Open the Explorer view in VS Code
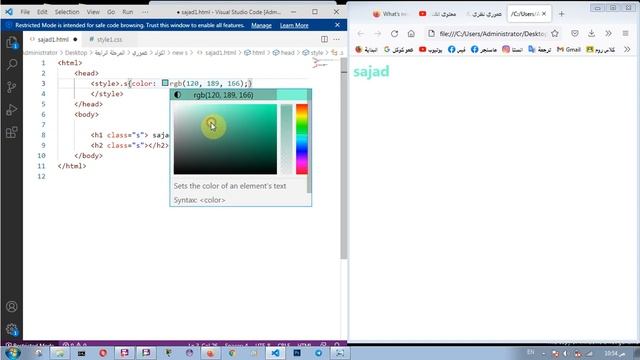The image size is (640, 360). click(11, 42)
